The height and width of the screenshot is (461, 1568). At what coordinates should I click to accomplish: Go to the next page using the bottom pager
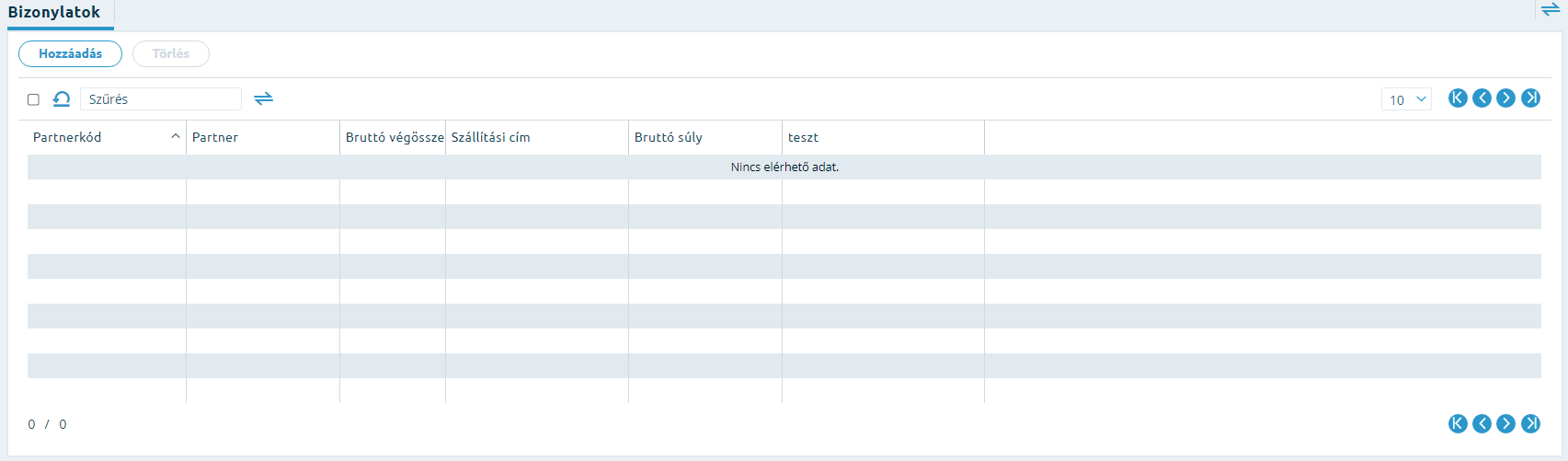(1505, 423)
